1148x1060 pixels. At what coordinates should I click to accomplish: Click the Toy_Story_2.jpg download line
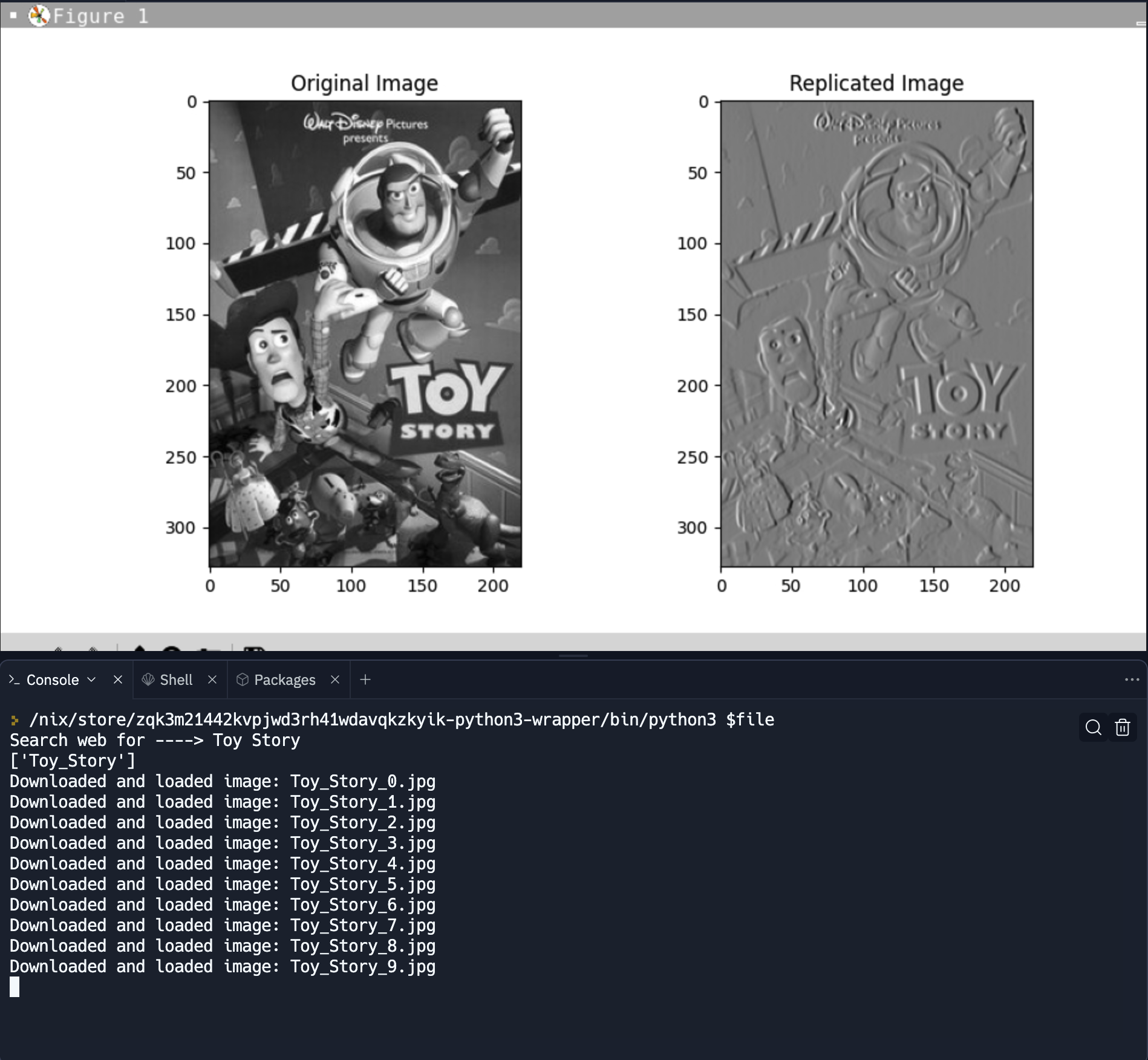point(223,822)
